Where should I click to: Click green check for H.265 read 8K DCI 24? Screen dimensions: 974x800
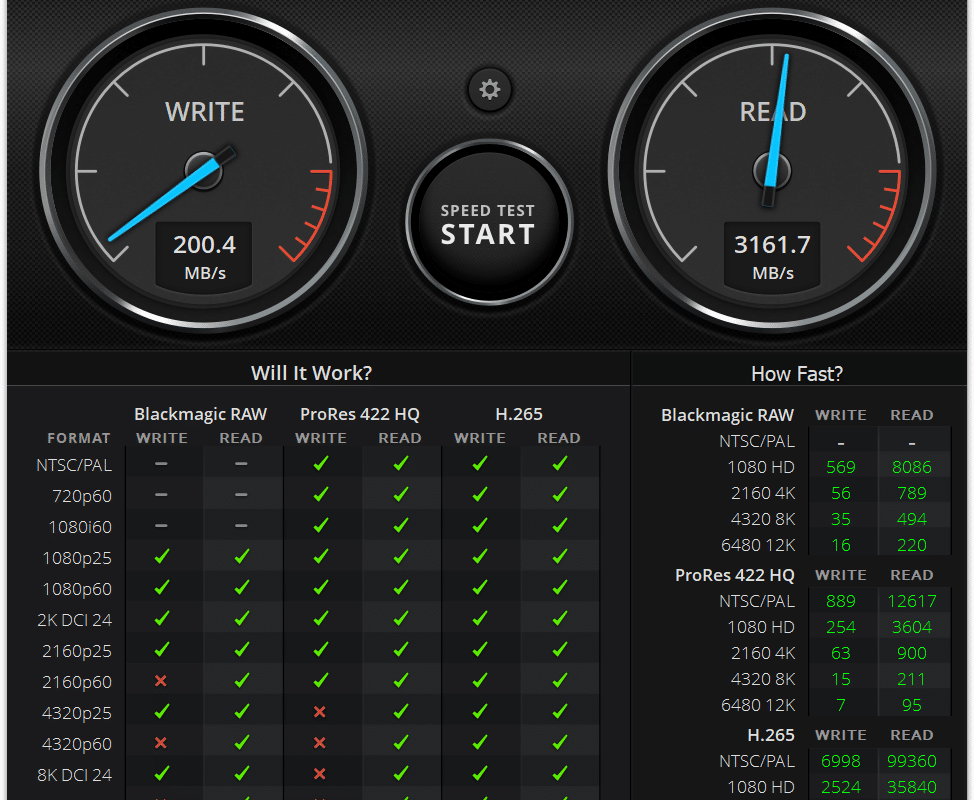click(x=560, y=774)
